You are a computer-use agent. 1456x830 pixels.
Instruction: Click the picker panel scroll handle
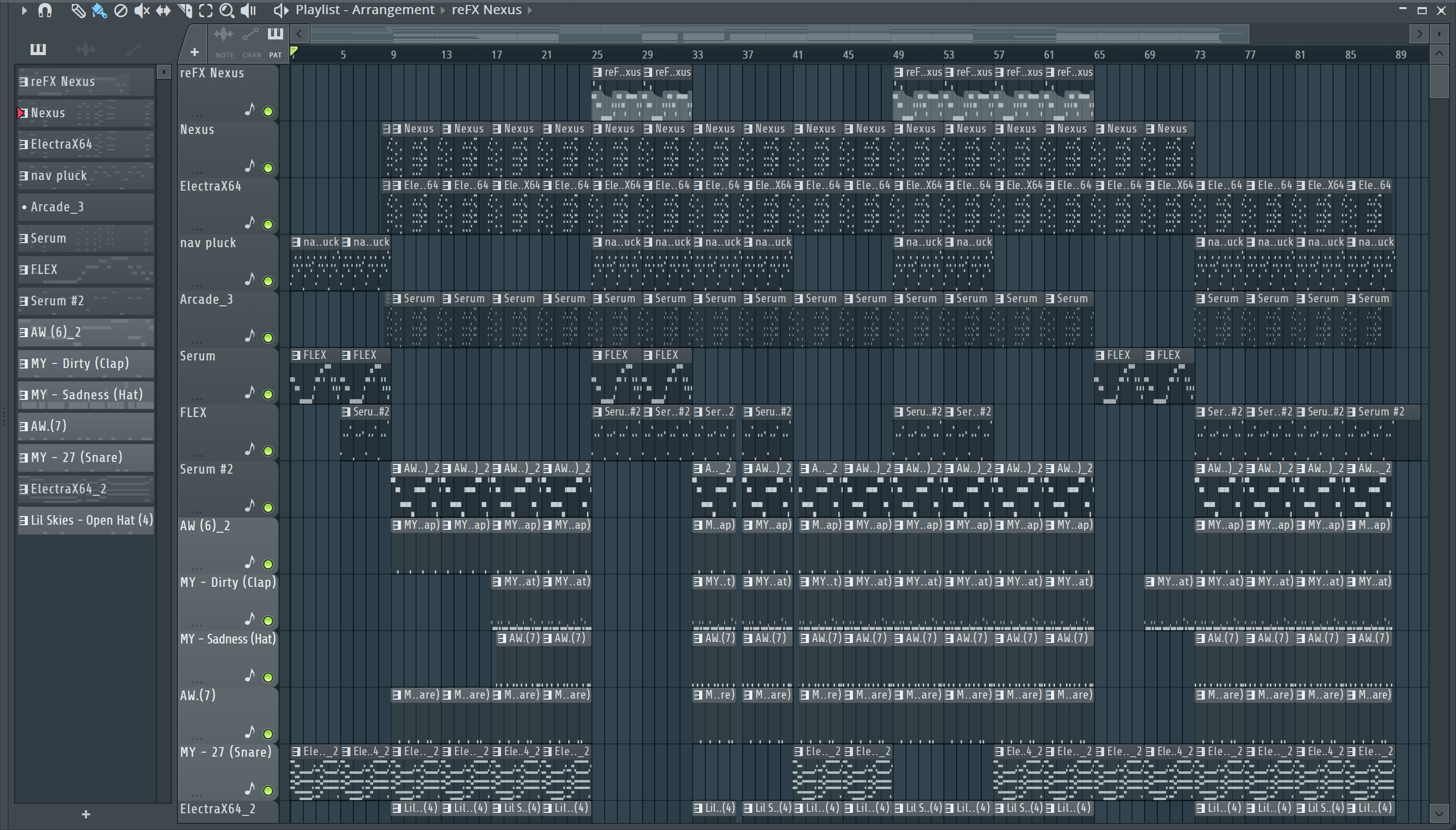[x=164, y=72]
